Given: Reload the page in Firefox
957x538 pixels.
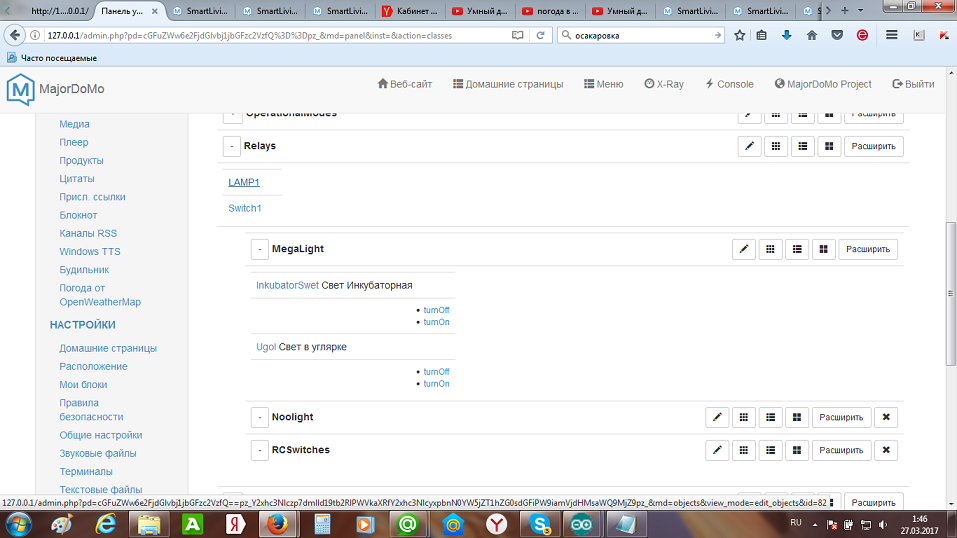Looking at the screenshot, I should 540,35.
